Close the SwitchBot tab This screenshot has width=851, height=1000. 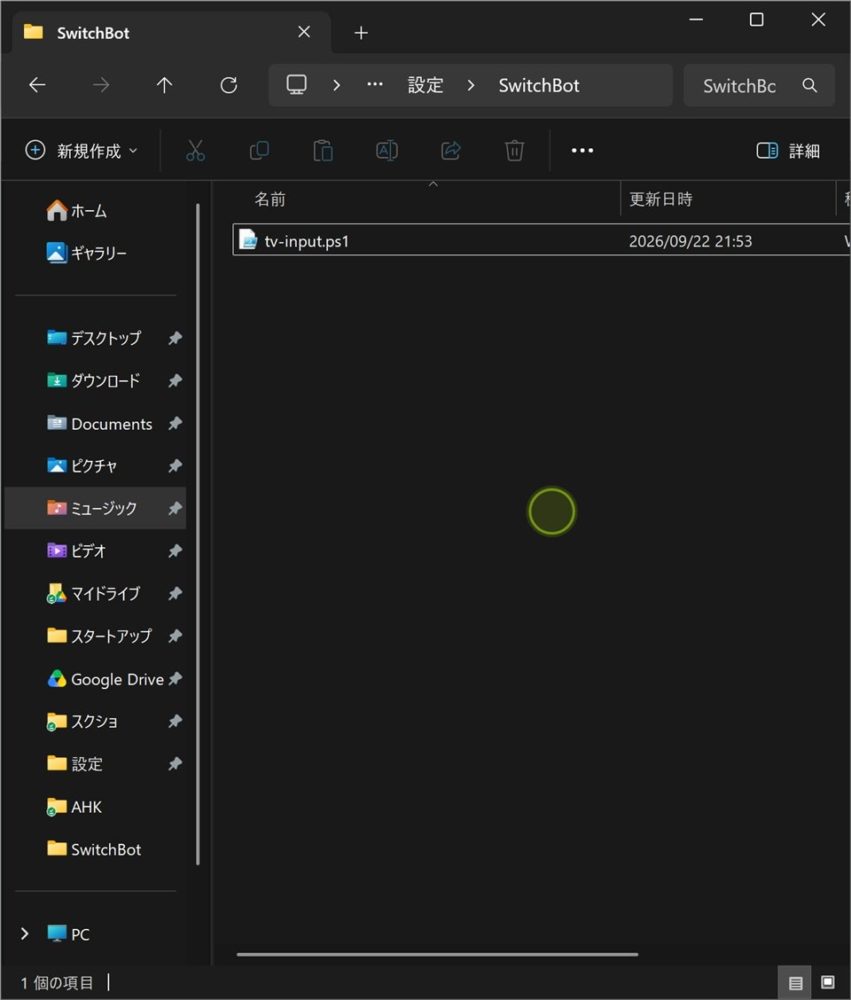(x=304, y=32)
